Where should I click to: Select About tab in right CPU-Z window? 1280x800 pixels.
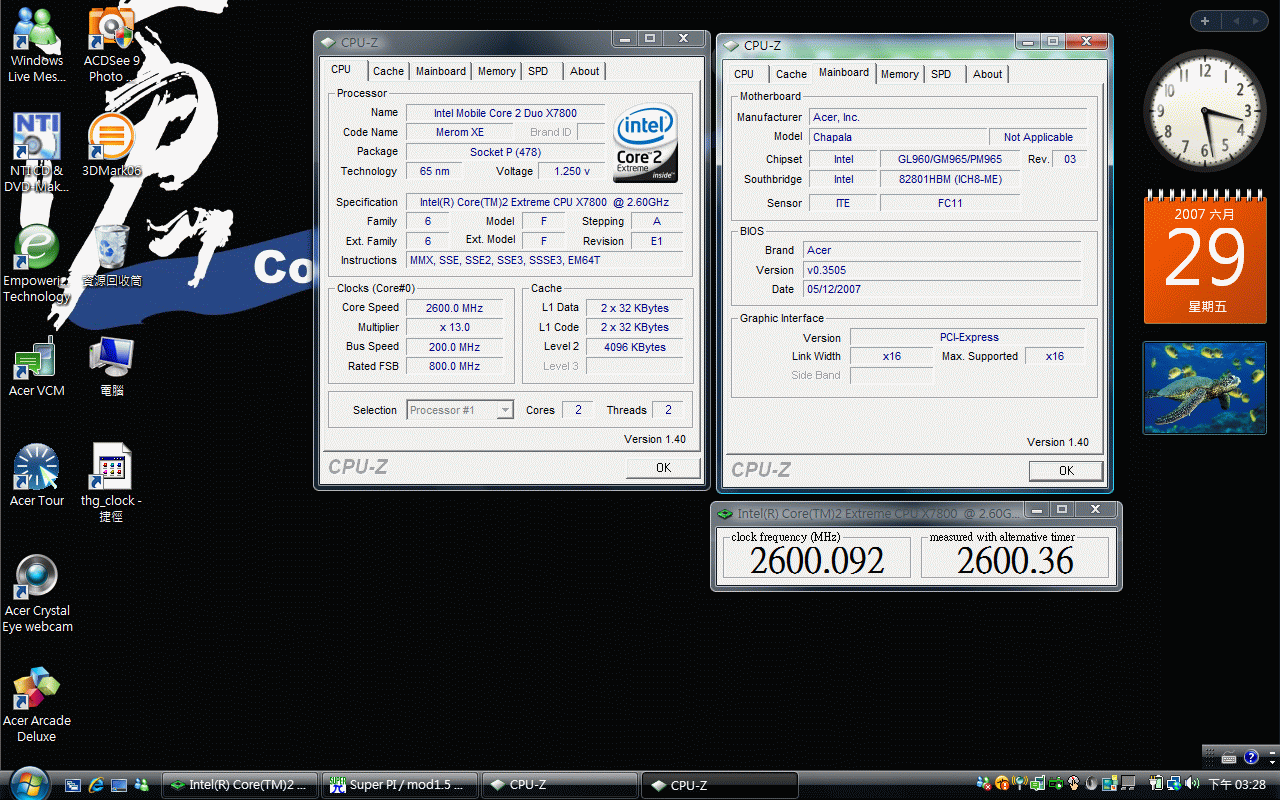(988, 74)
